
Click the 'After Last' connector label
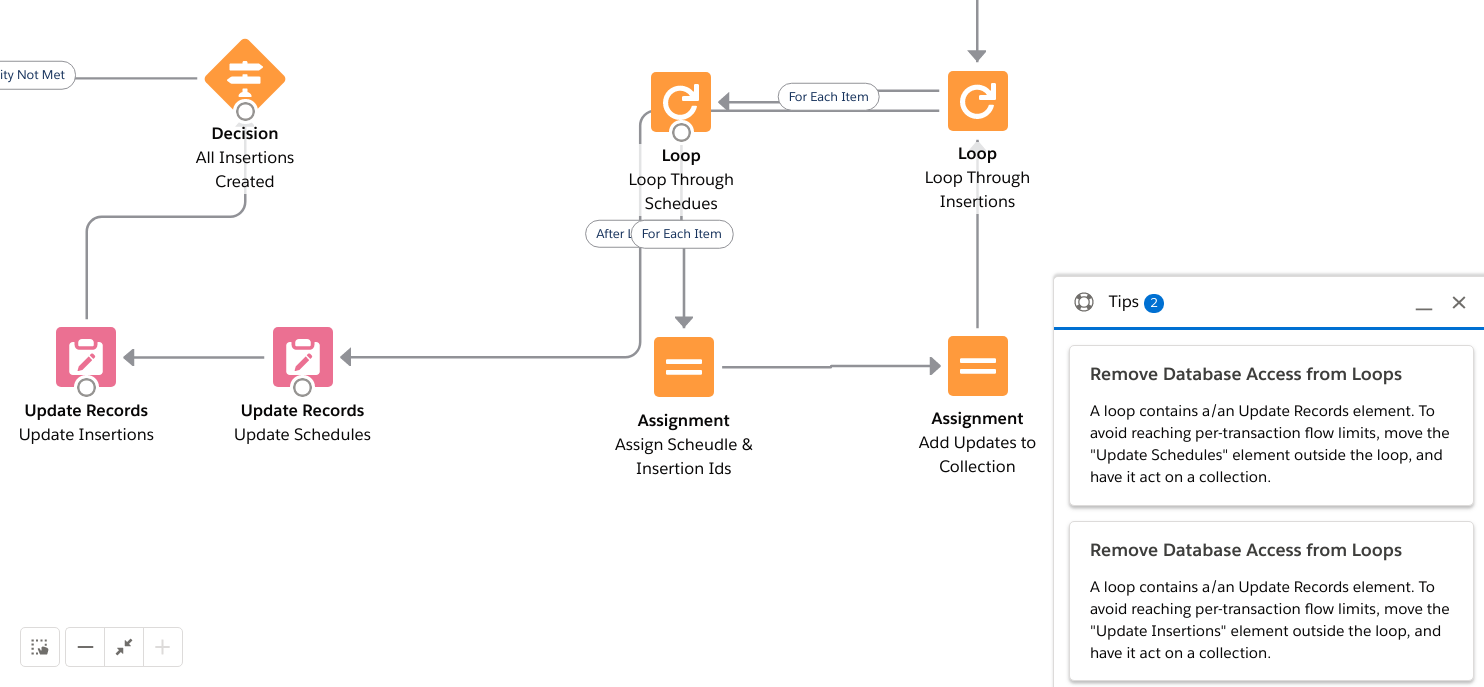tap(609, 234)
